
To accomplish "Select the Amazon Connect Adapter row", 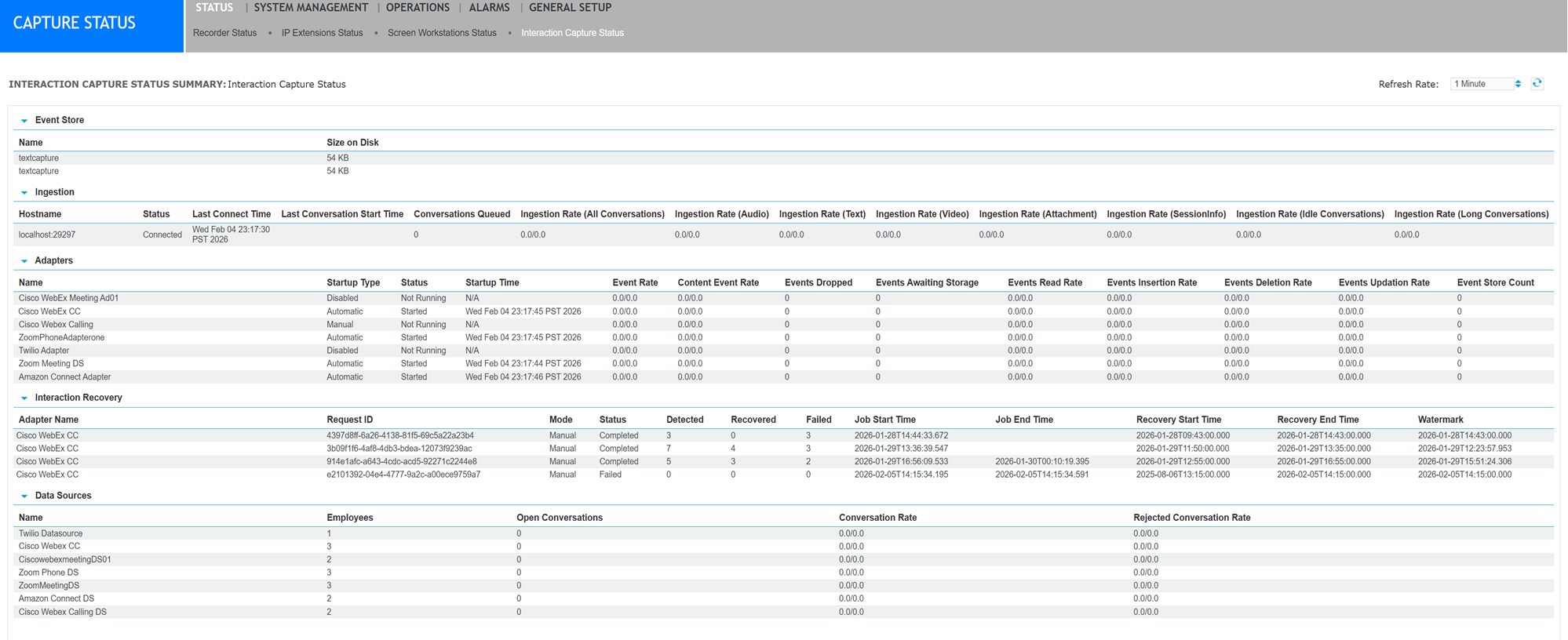I will (65, 377).
